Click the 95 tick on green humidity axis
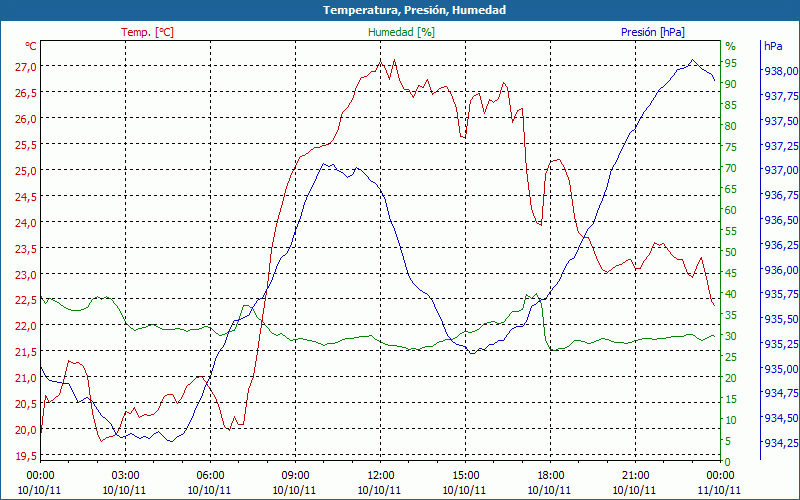 point(731,63)
